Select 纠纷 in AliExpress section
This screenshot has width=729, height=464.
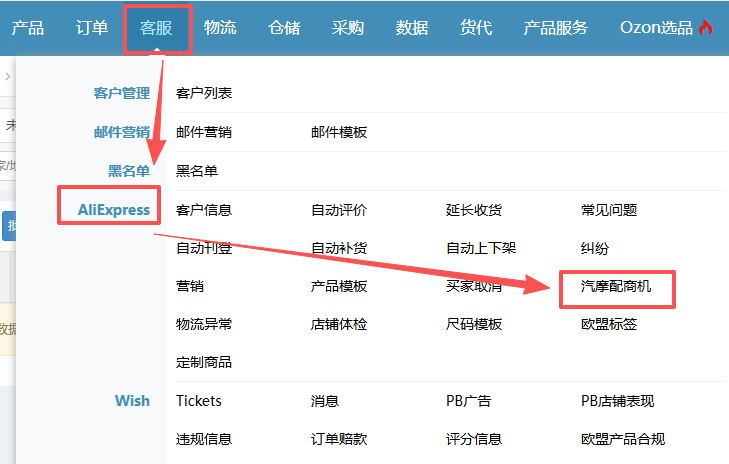(x=595, y=248)
